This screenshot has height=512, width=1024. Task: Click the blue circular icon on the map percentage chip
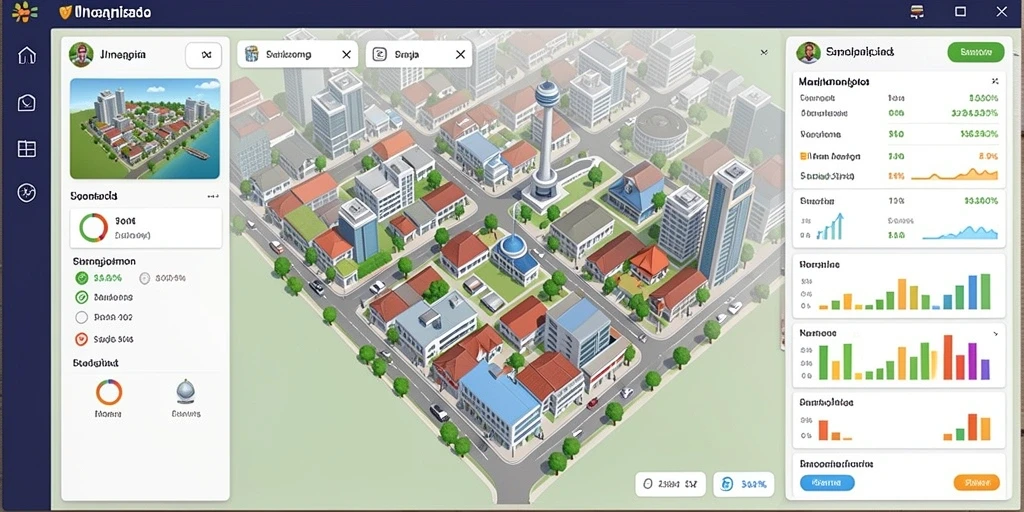point(727,485)
